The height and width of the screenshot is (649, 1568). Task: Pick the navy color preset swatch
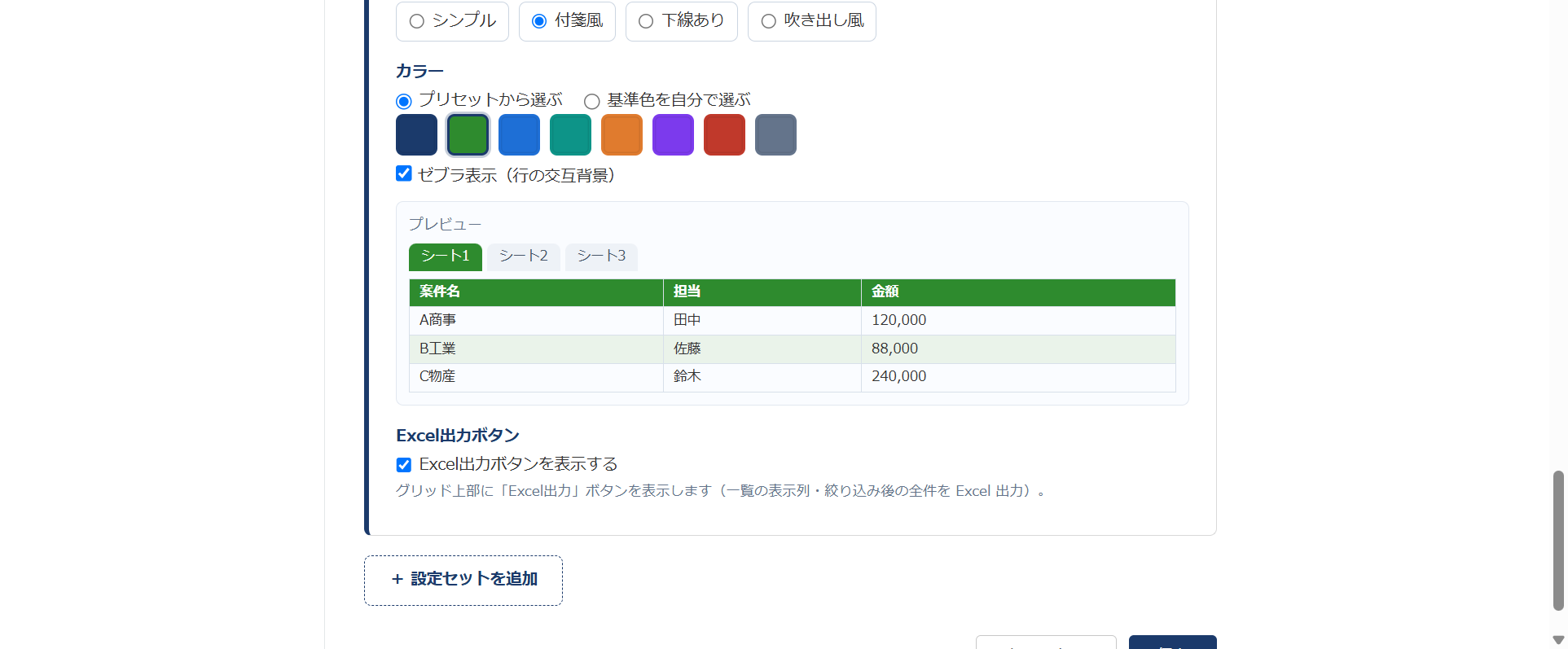pos(416,134)
